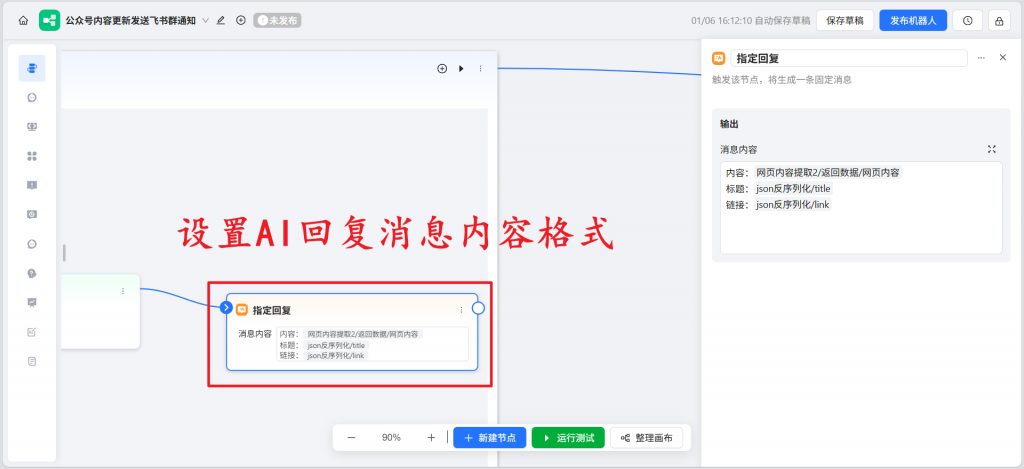This screenshot has width=1024, height=469.
Task: Click the canvas node's json反序列化/title tag
Action: [x=336, y=345]
